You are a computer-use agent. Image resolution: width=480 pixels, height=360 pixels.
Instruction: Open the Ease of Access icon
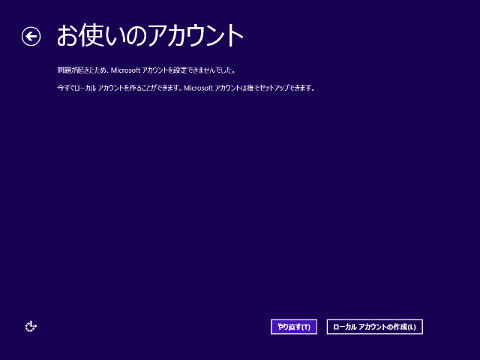point(31,326)
